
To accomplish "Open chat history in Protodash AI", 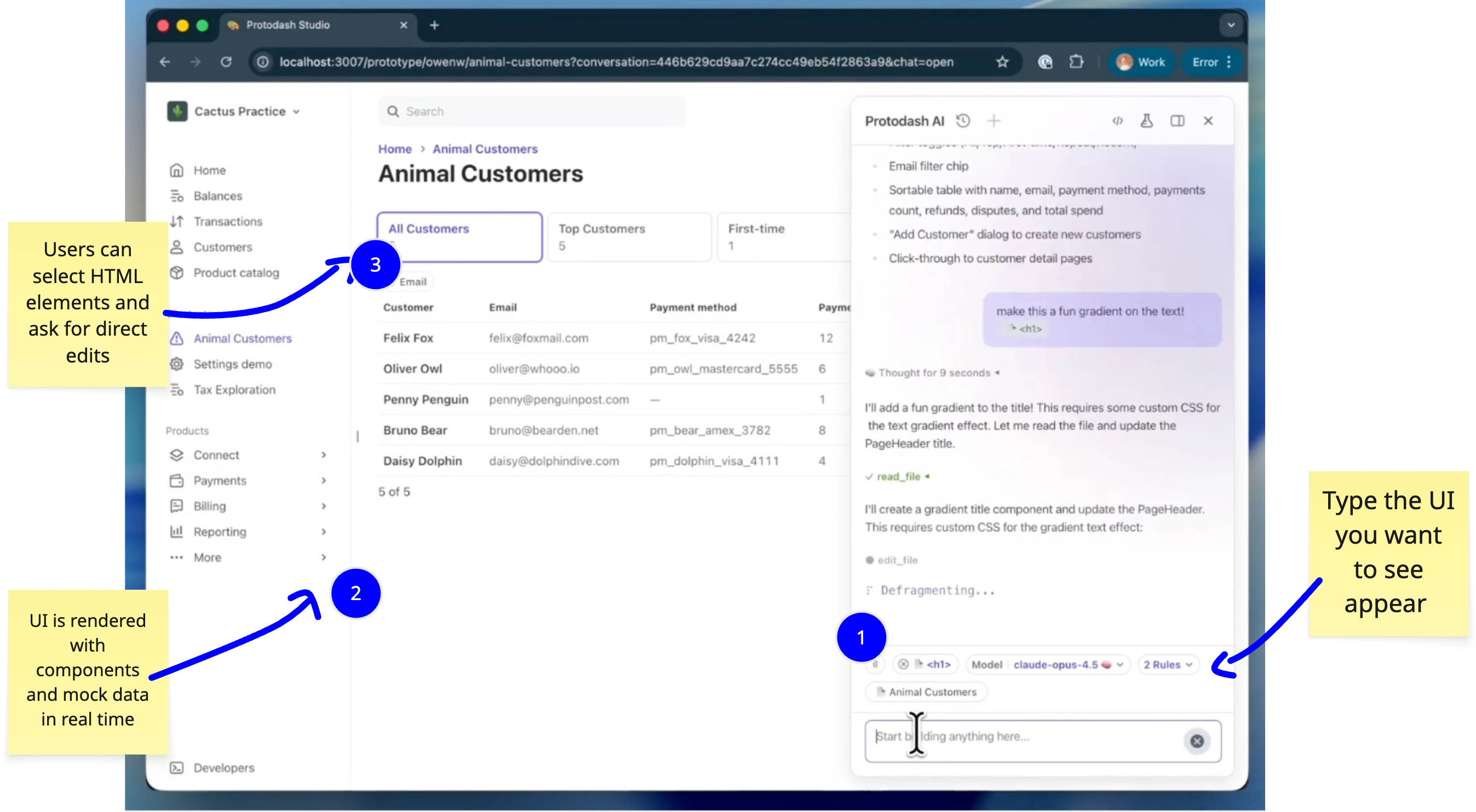I will [x=963, y=121].
